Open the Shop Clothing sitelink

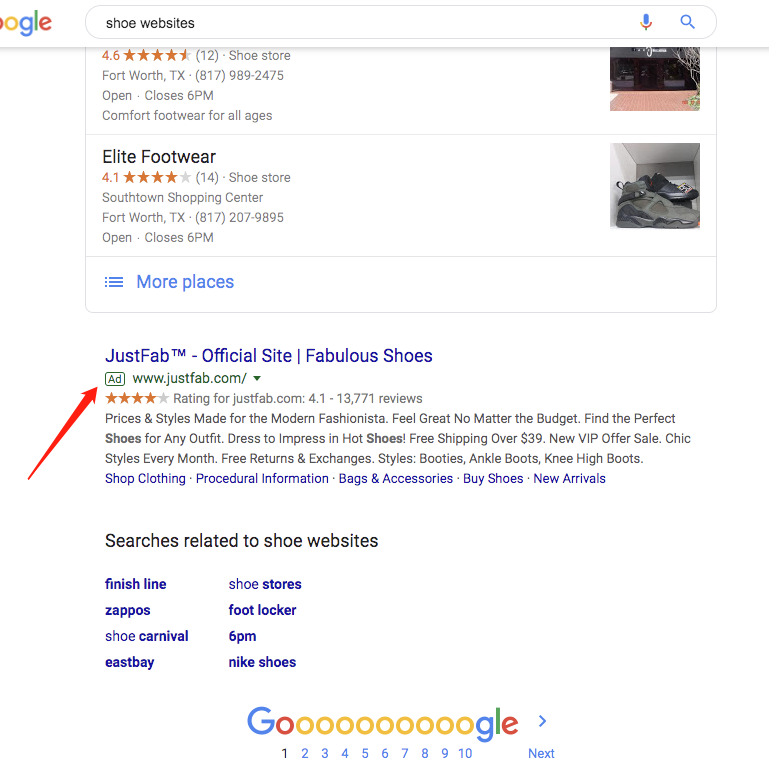coord(145,479)
